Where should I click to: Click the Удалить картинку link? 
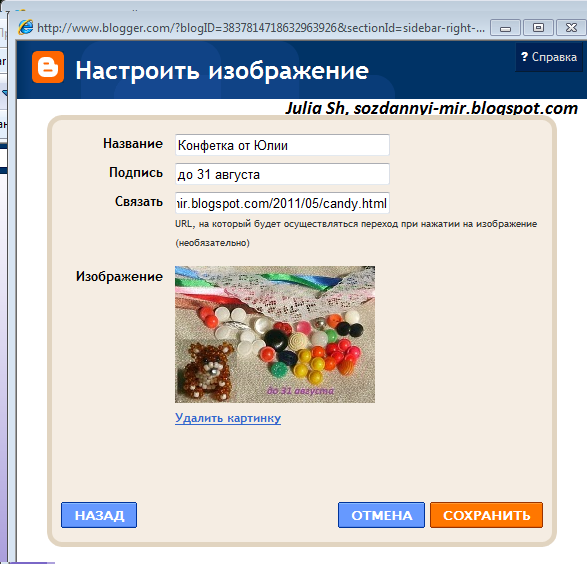point(228,418)
